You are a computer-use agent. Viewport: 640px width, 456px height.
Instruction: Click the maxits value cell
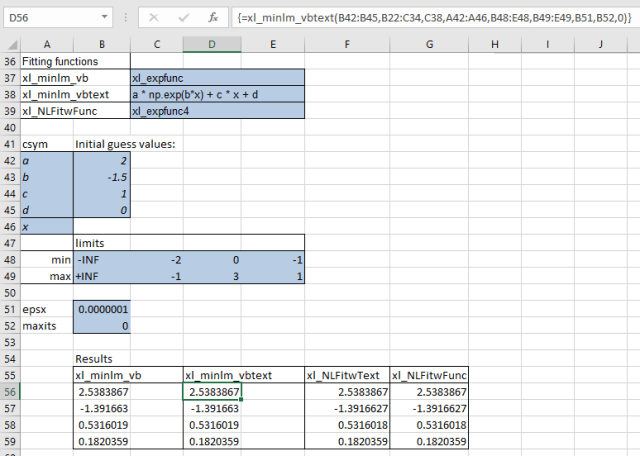tap(101, 327)
